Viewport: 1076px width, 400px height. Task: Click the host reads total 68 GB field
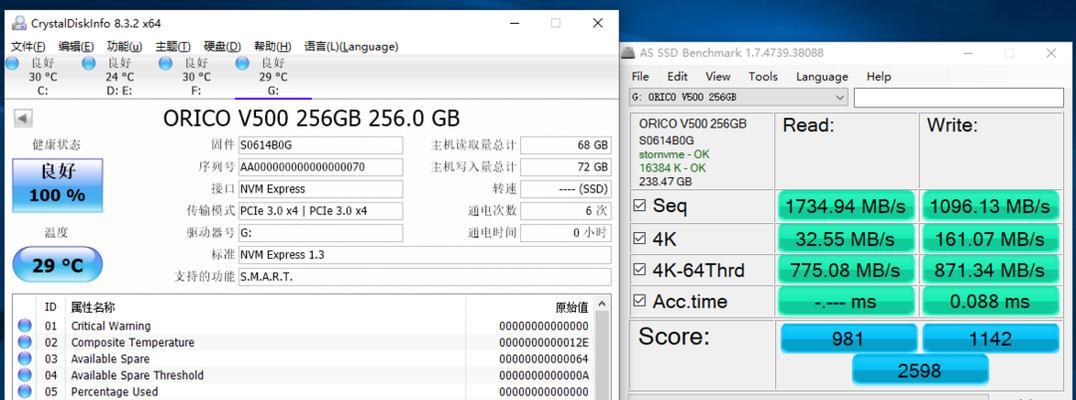[565, 145]
